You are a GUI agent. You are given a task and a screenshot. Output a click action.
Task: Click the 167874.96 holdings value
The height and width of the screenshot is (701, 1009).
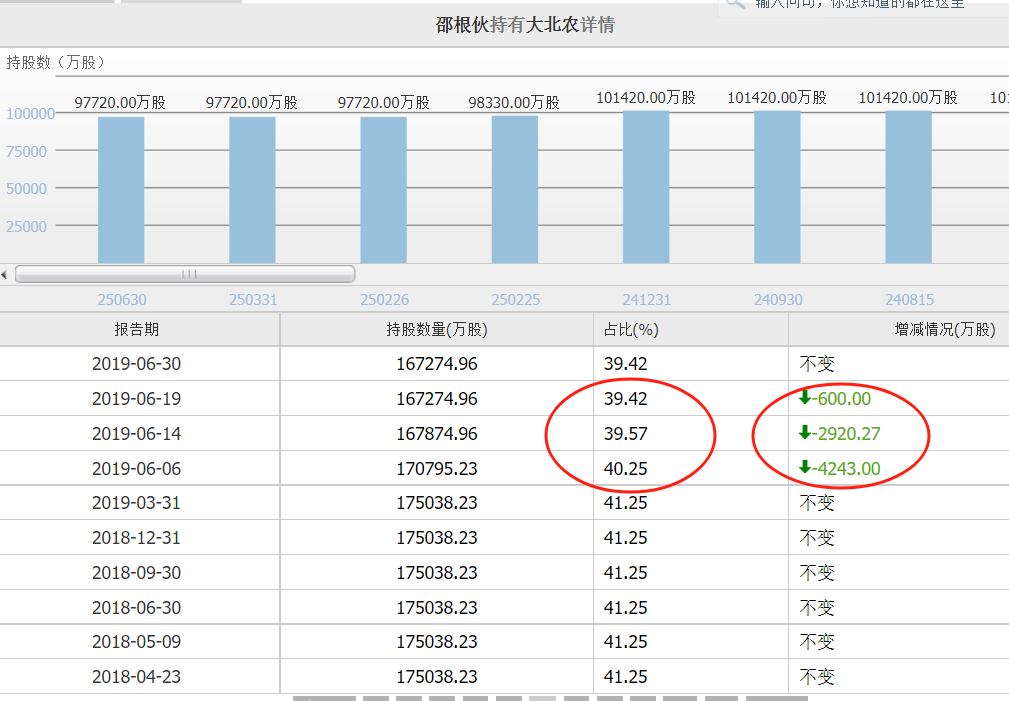(x=437, y=434)
